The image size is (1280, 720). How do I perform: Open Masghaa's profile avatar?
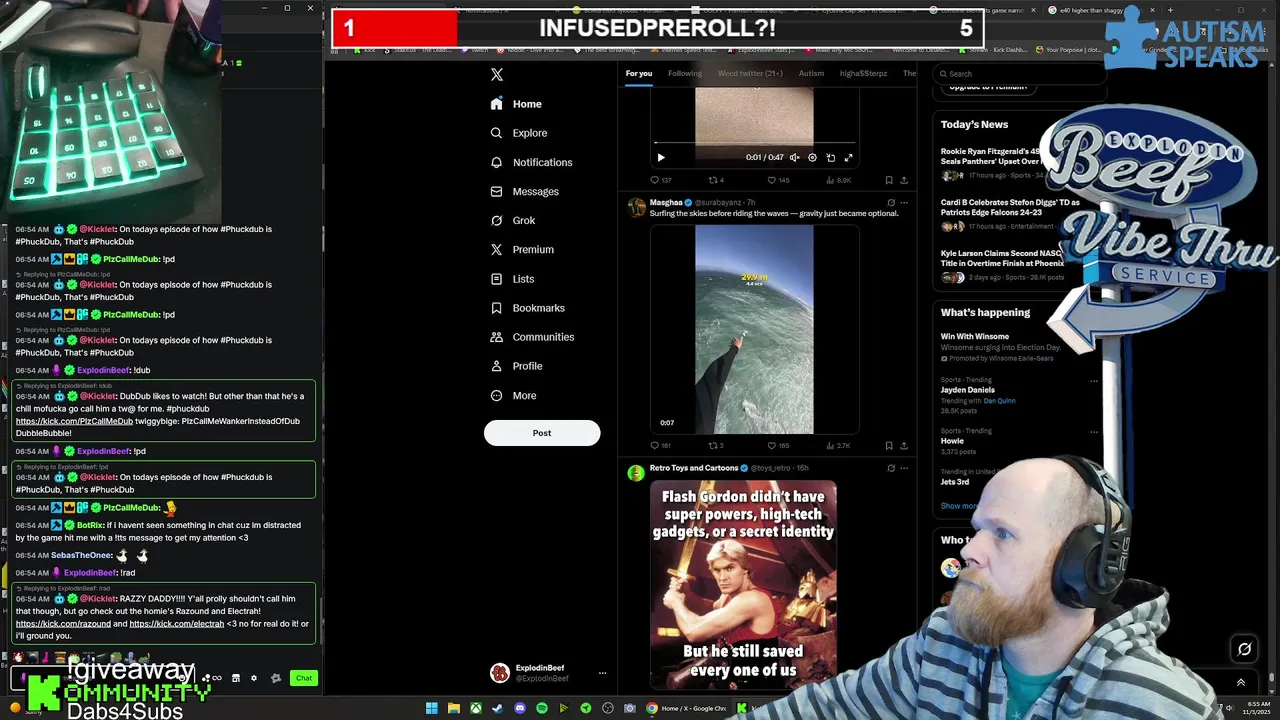pos(636,207)
